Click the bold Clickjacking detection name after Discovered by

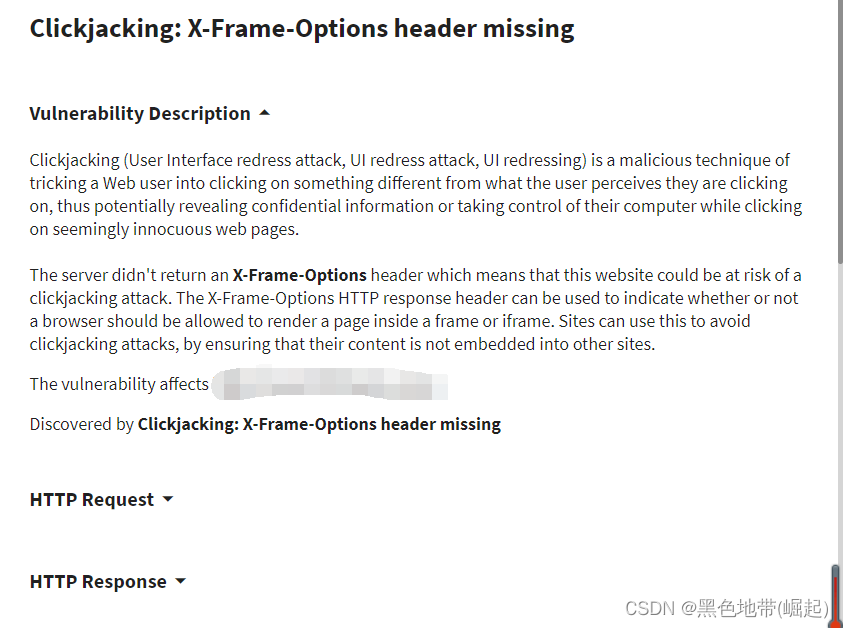coord(320,423)
